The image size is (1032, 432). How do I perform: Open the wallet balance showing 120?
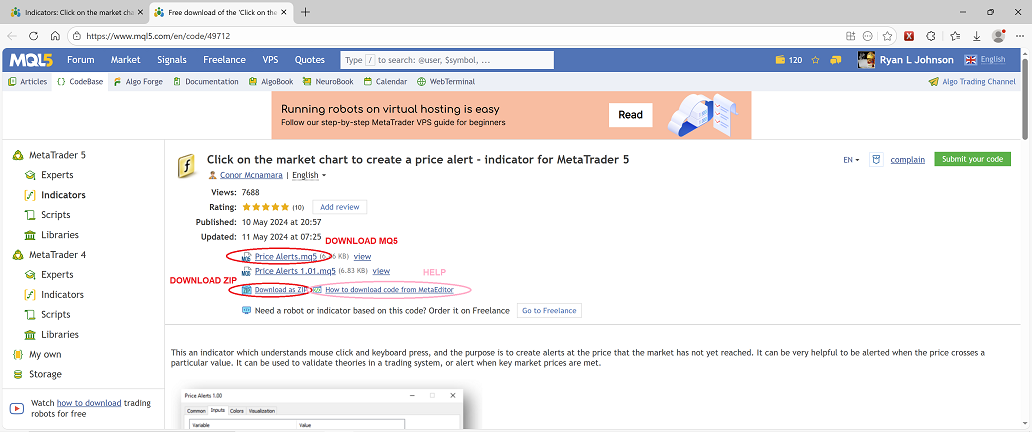[788, 60]
